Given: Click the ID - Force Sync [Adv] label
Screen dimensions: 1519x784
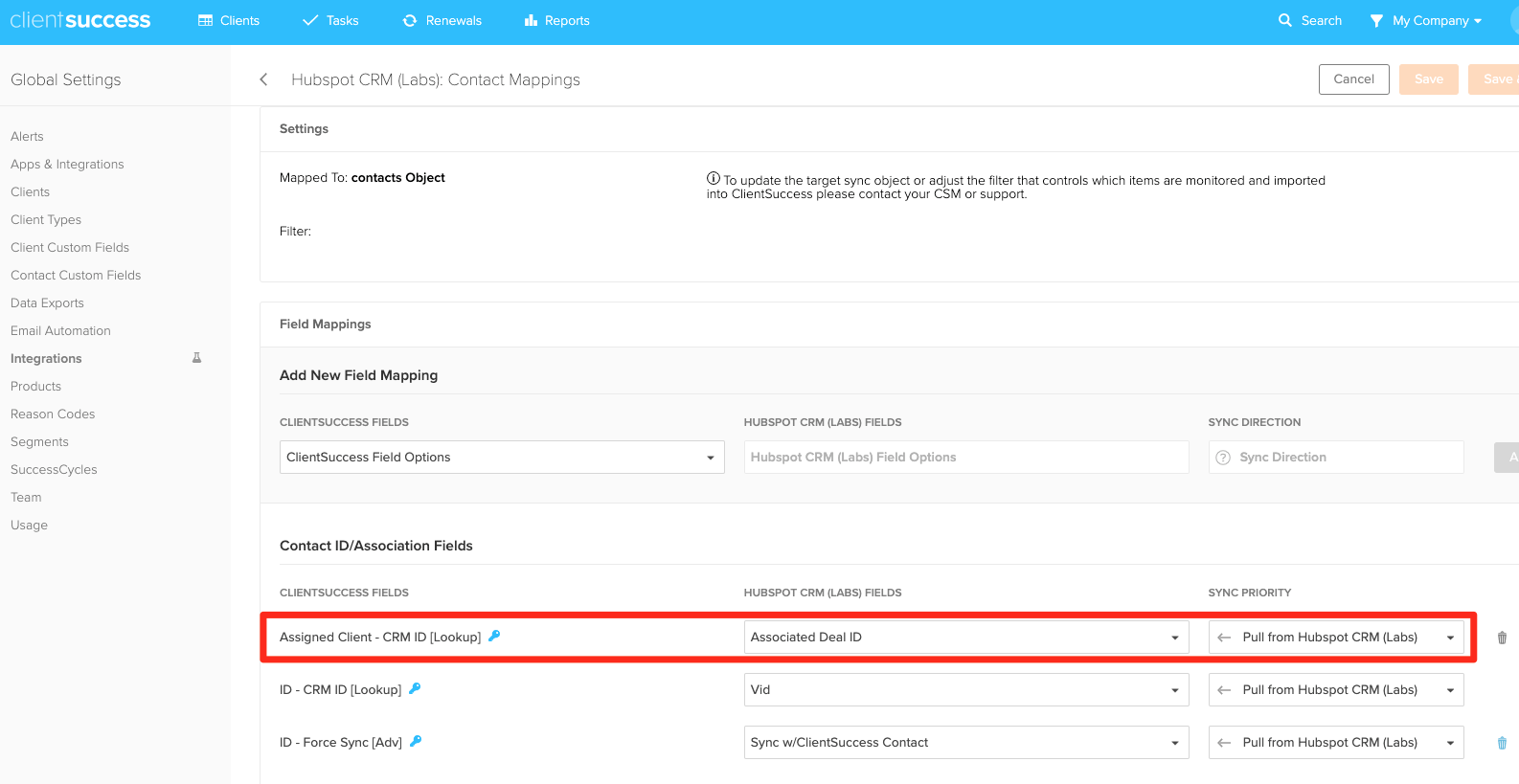Looking at the screenshot, I should tap(341, 743).
